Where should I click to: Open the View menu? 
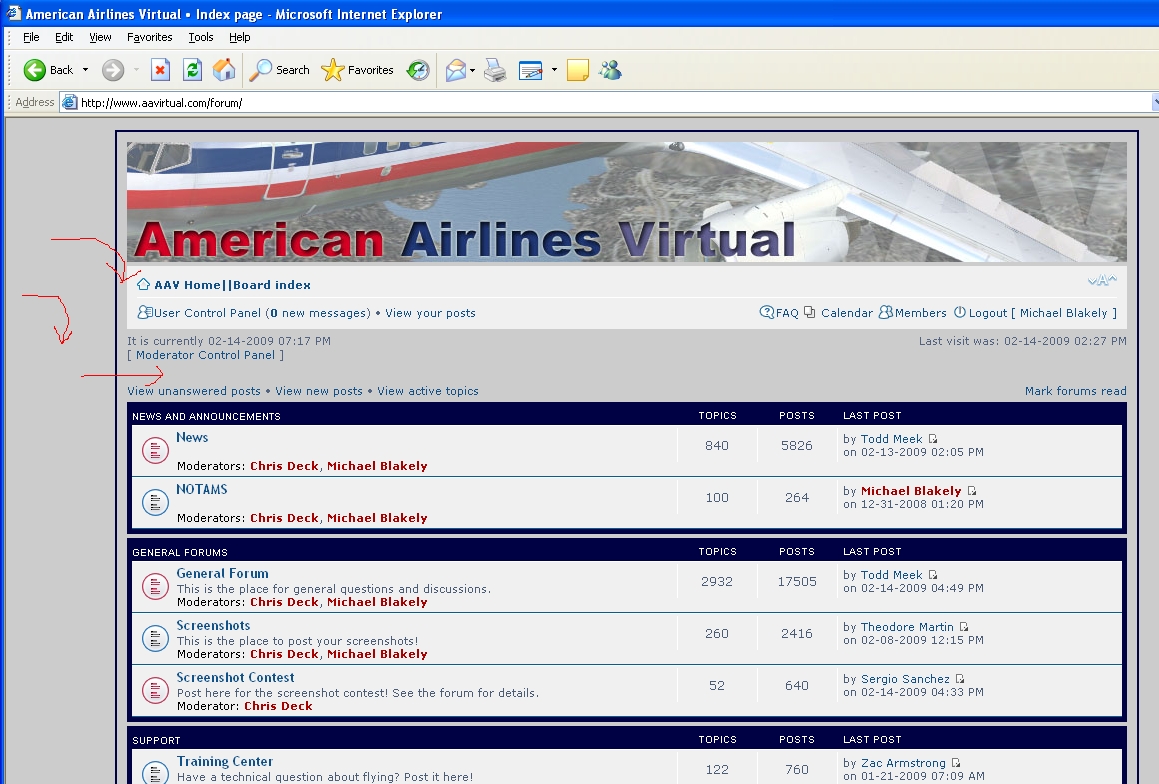[100, 37]
